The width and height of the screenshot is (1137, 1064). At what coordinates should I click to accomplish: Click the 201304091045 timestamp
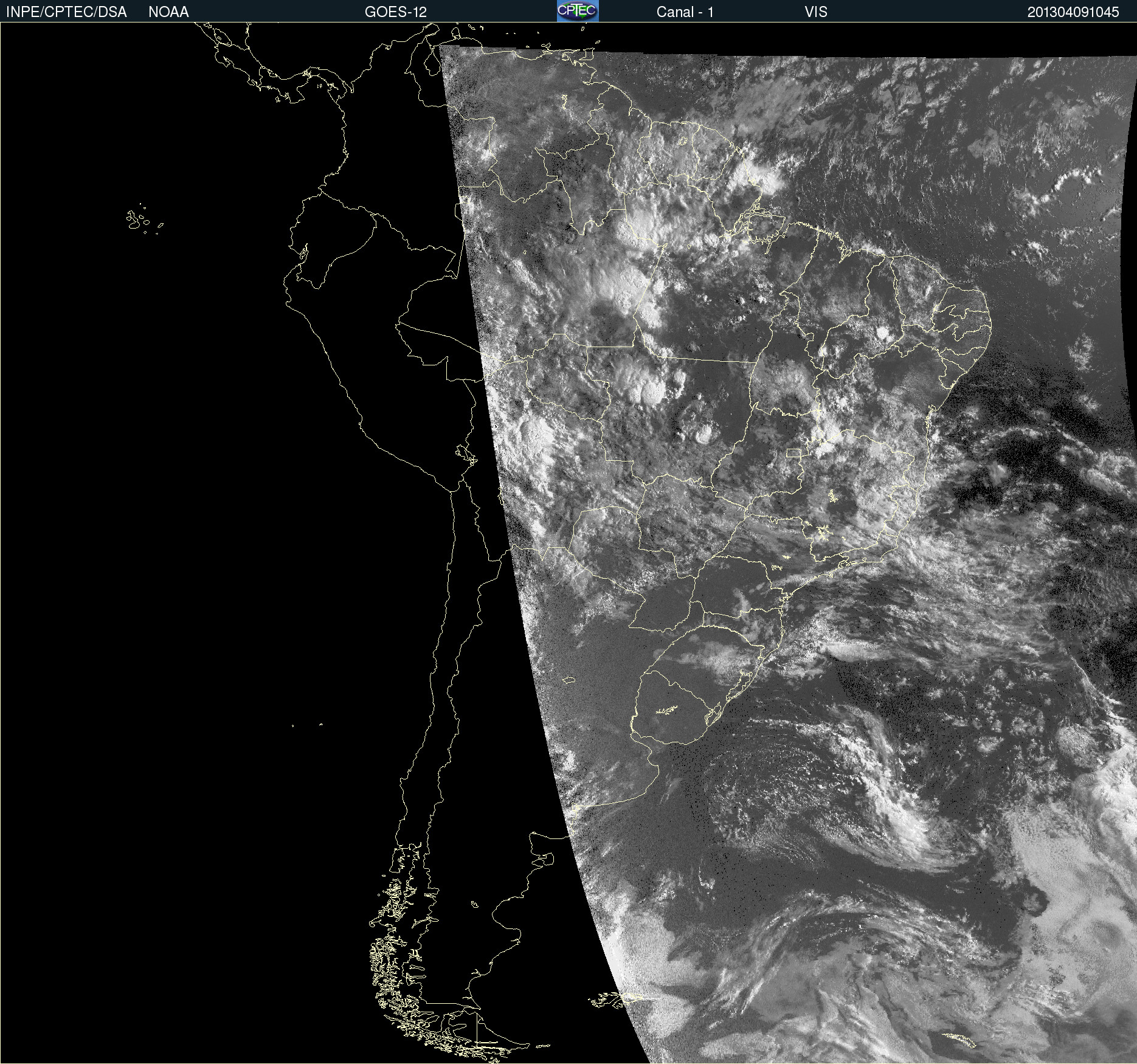click(1073, 12)
